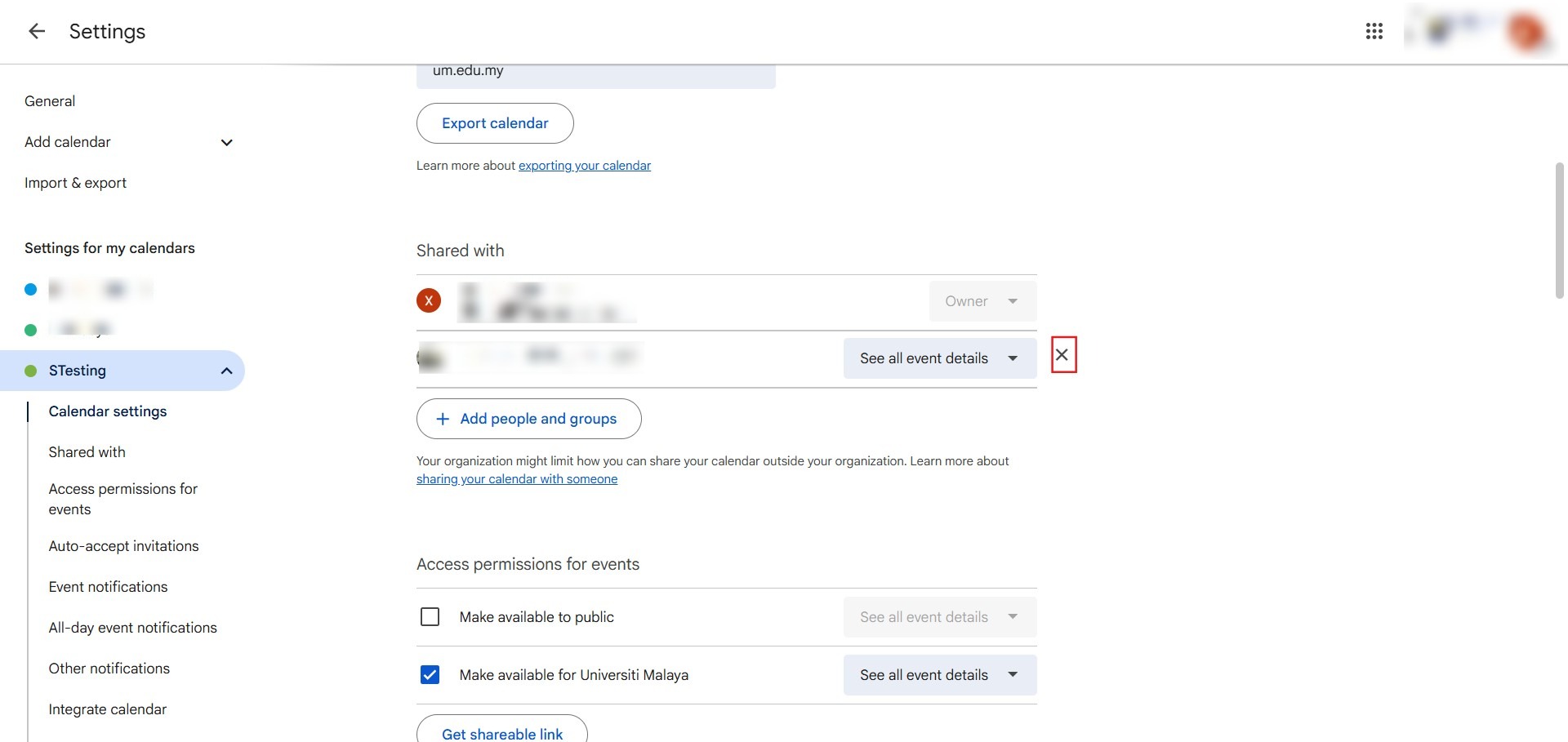The image size is (1568, 742).
Task: Click the page vertical scrollbar
Action: pyautogui.click(x=1559, y=230)
